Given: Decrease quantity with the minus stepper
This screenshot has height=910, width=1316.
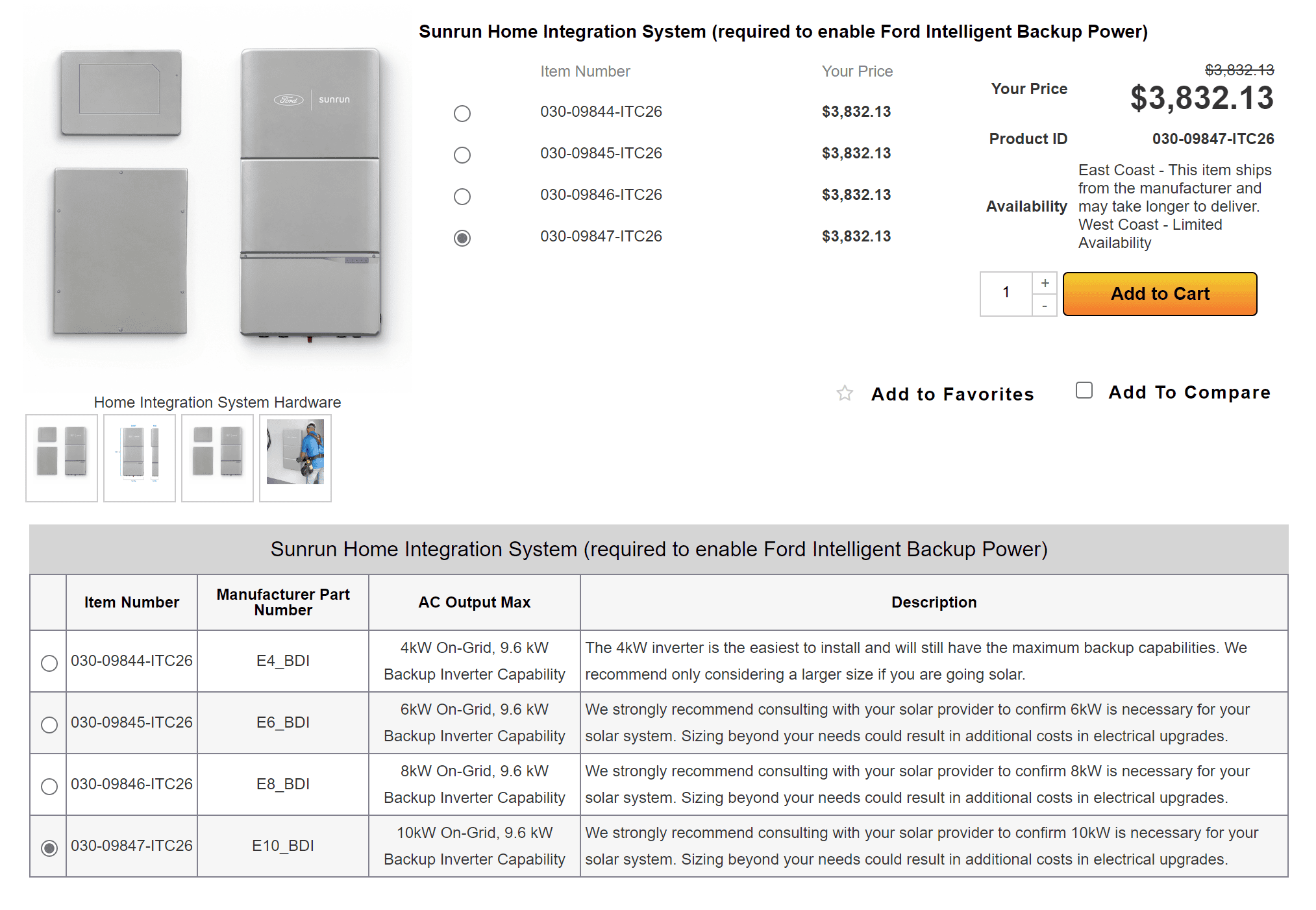Looking at the screenshot, I should click(1045, 305).
